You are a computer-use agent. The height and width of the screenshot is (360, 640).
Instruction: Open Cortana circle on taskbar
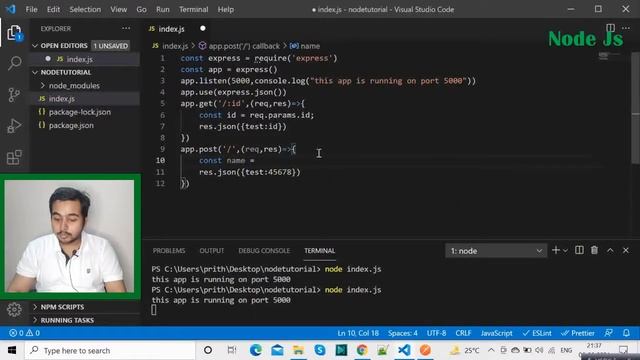coord(208,350)
